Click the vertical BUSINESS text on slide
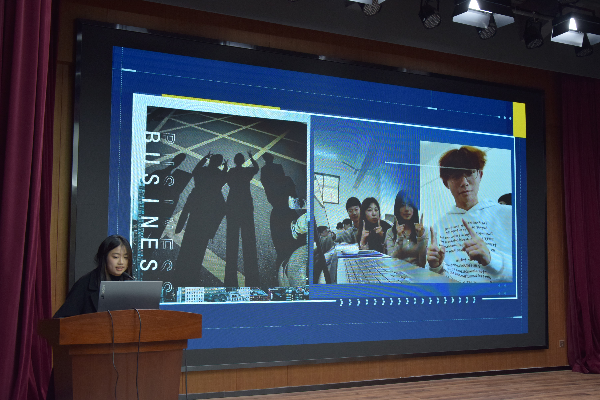This screenshot has width=600, height=400. tap(149, 200)
